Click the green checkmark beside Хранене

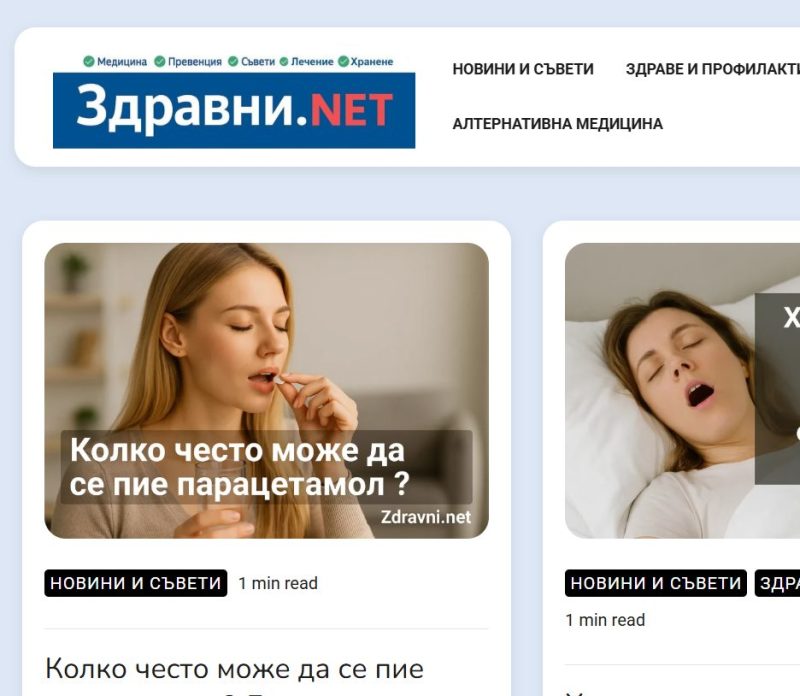343,62
